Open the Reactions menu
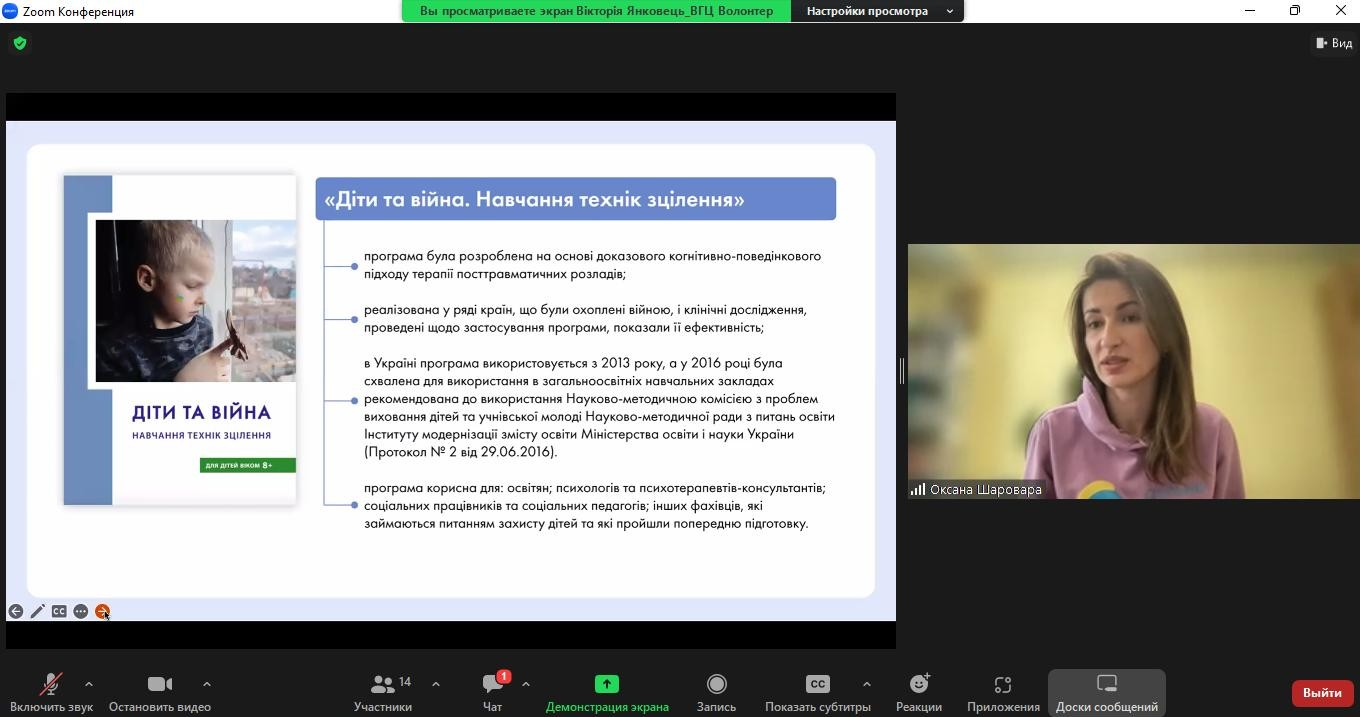 pyautogui.click(x=918, y=692)
